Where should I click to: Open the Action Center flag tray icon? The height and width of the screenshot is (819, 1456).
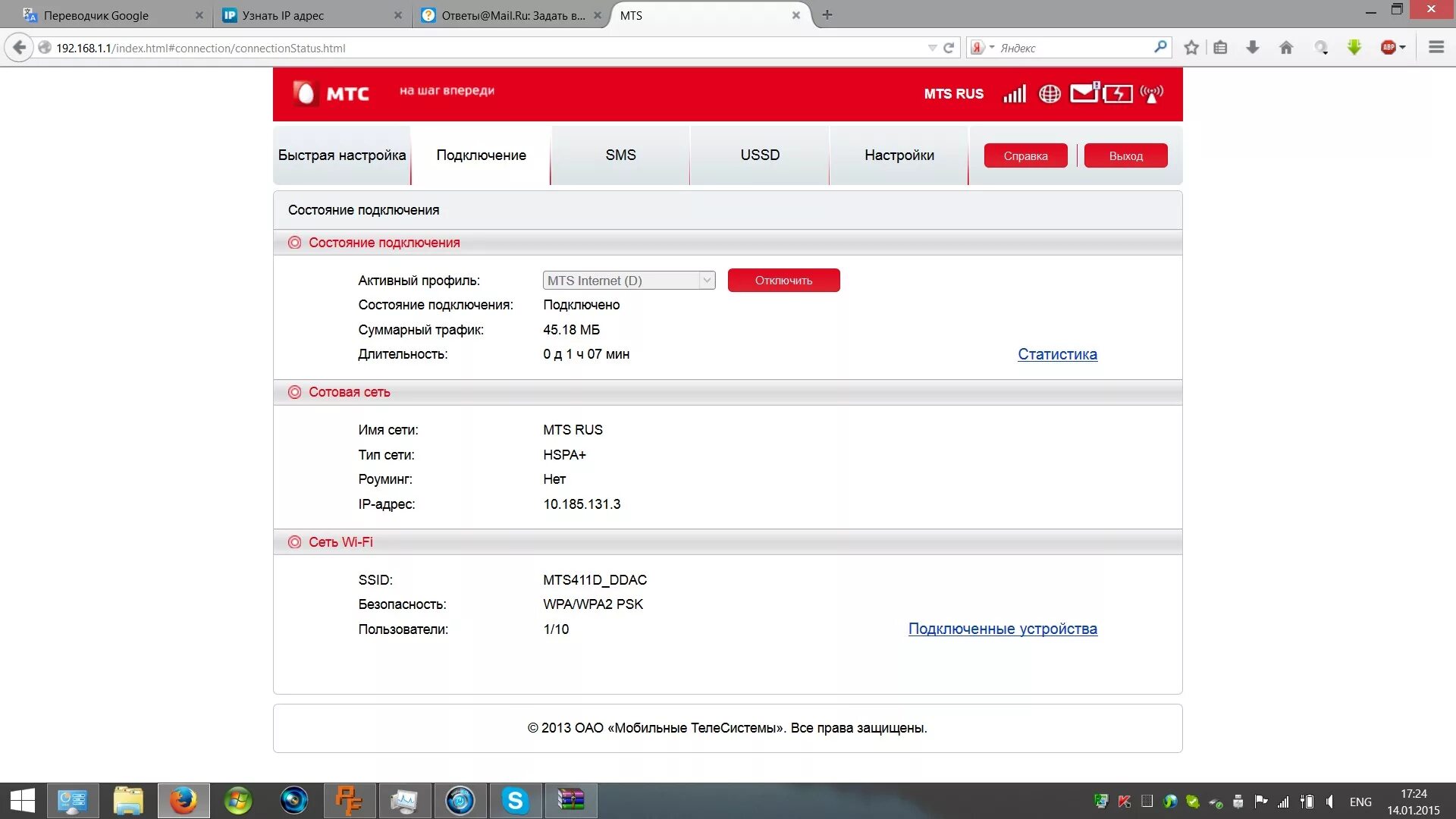coord(1261,802)
